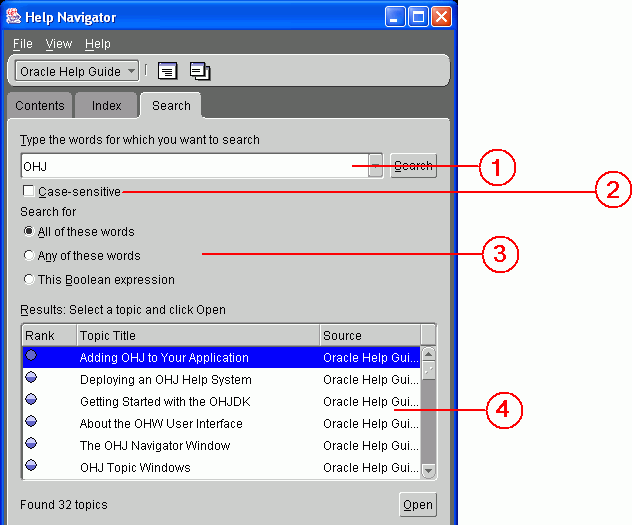This screenshot has width=632, height=525.
Task: Open the File menu
Action: click(x=23, y=44)
